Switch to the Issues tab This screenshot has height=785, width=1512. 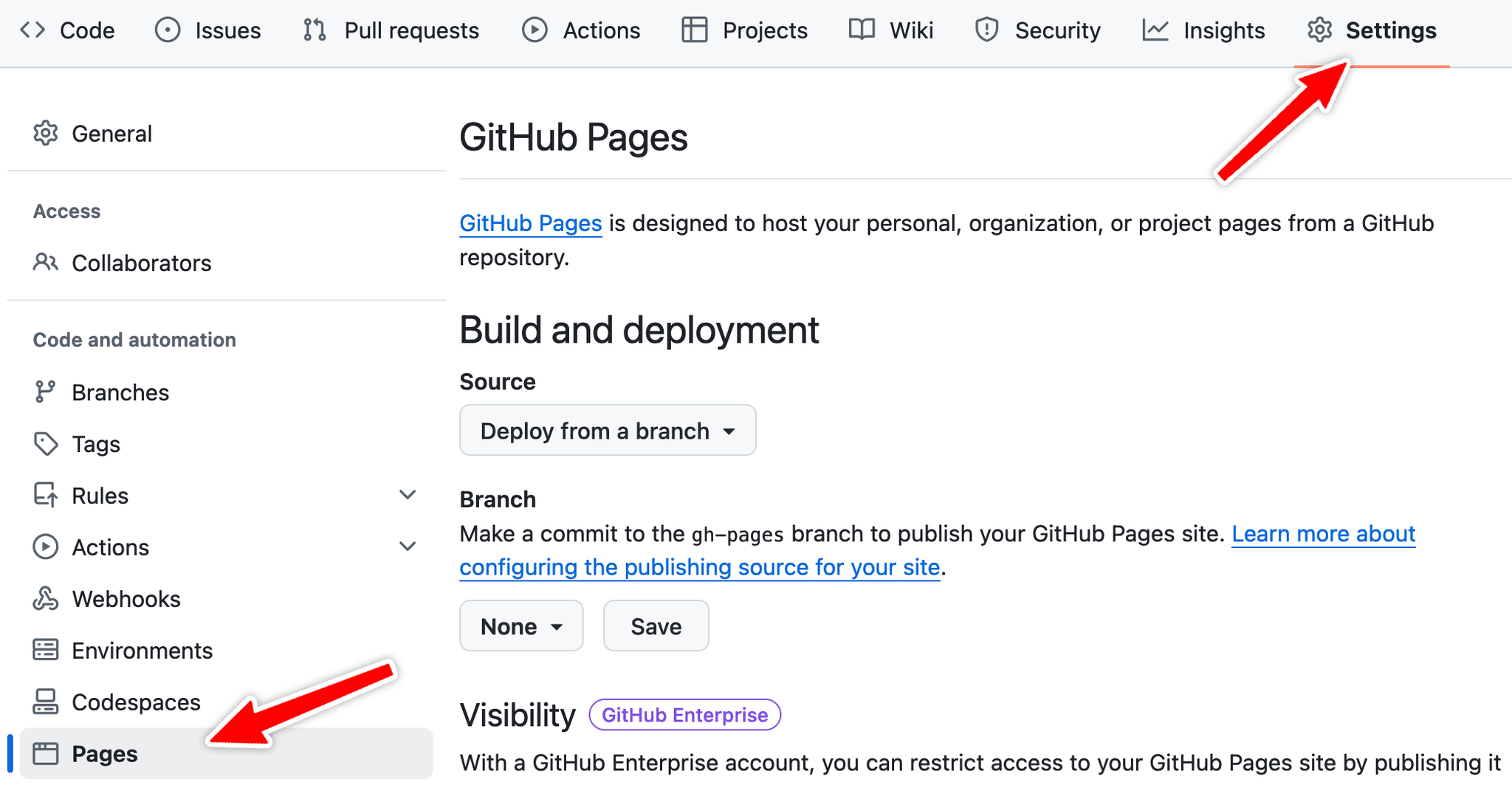[208, 30]
